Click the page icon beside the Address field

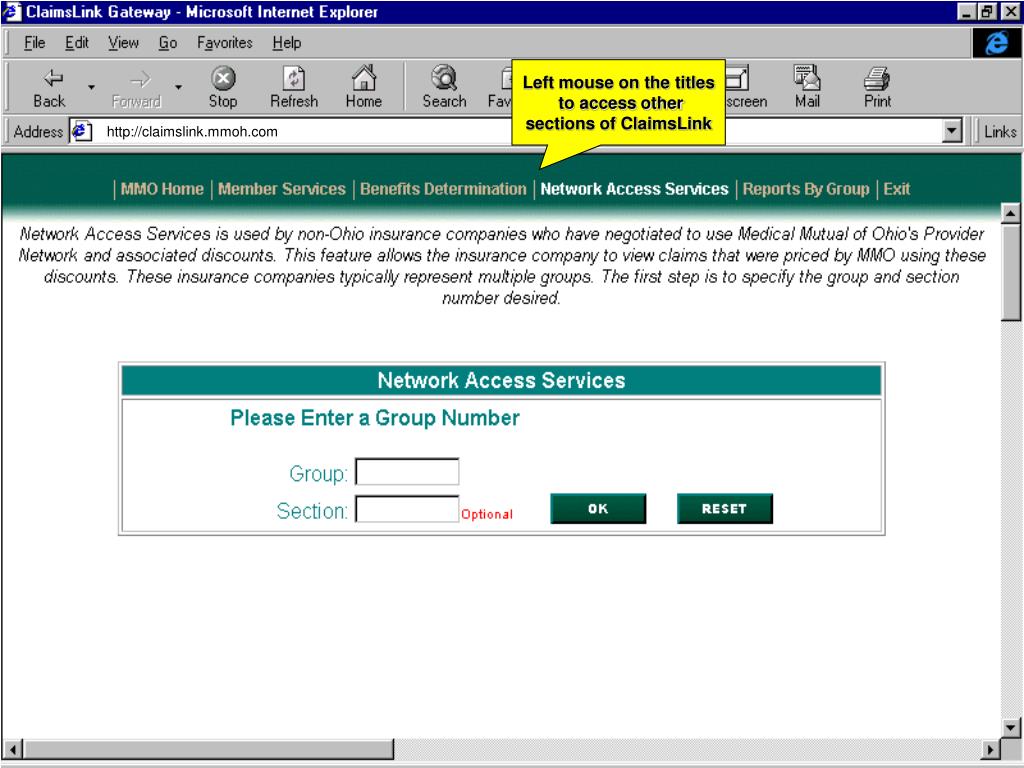[81, 131]
